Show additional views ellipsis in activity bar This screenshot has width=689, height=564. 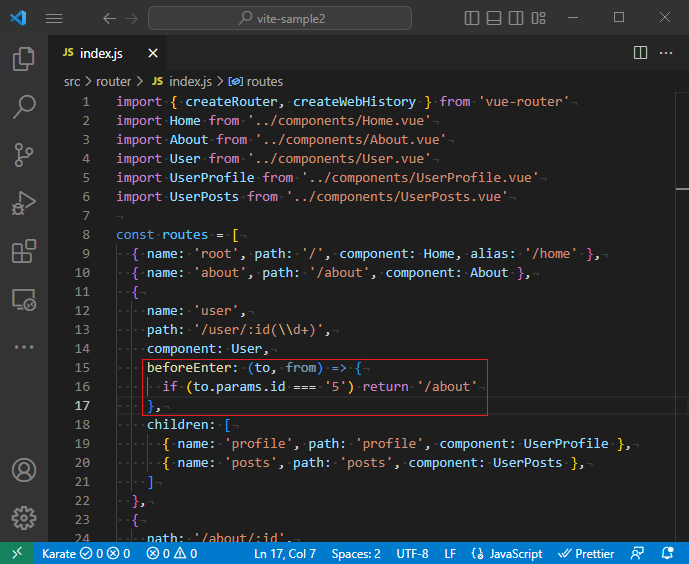click(24, 347)
